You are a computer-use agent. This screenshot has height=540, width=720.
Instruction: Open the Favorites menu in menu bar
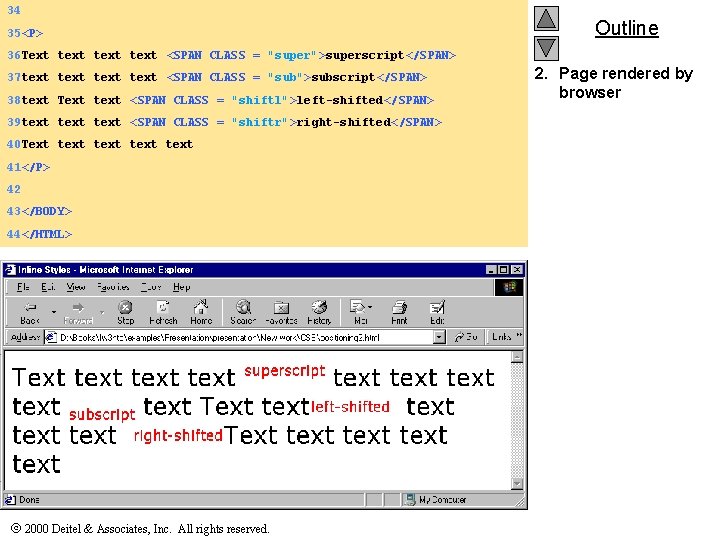[113, 287]
